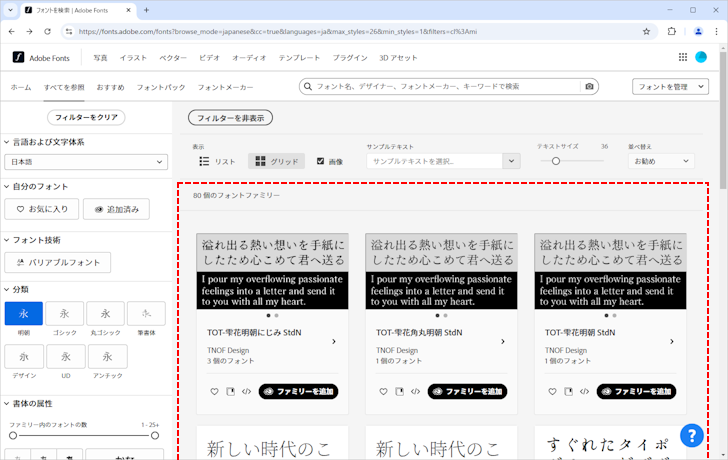The height and width of the screenshot is (460, 728).
Task: Click right handle of font count slider
Action: point(155,435)
